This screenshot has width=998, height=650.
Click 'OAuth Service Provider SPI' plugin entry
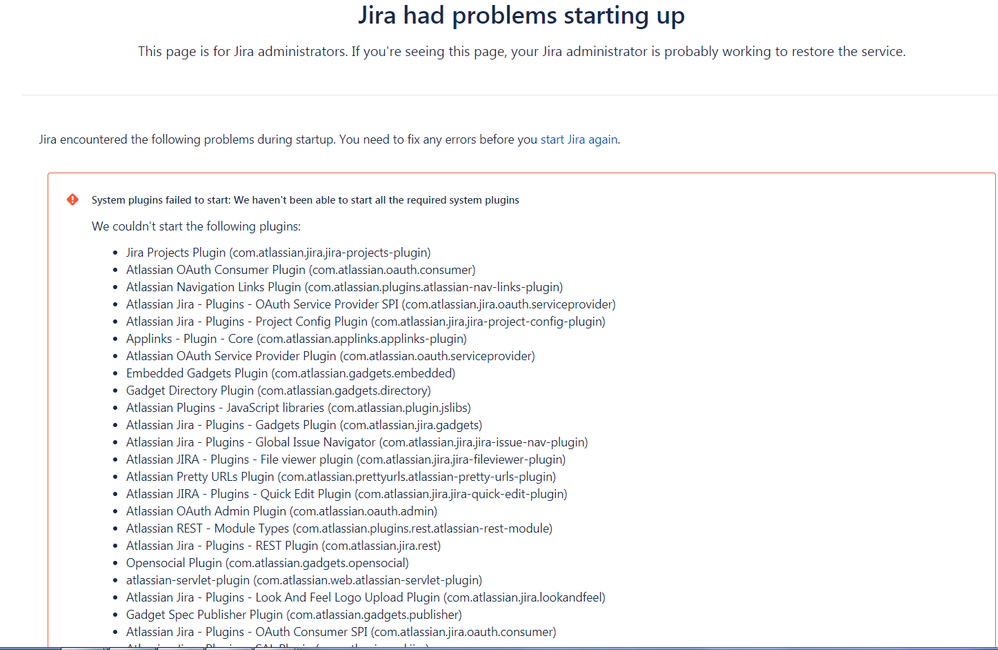coord(370,304)
